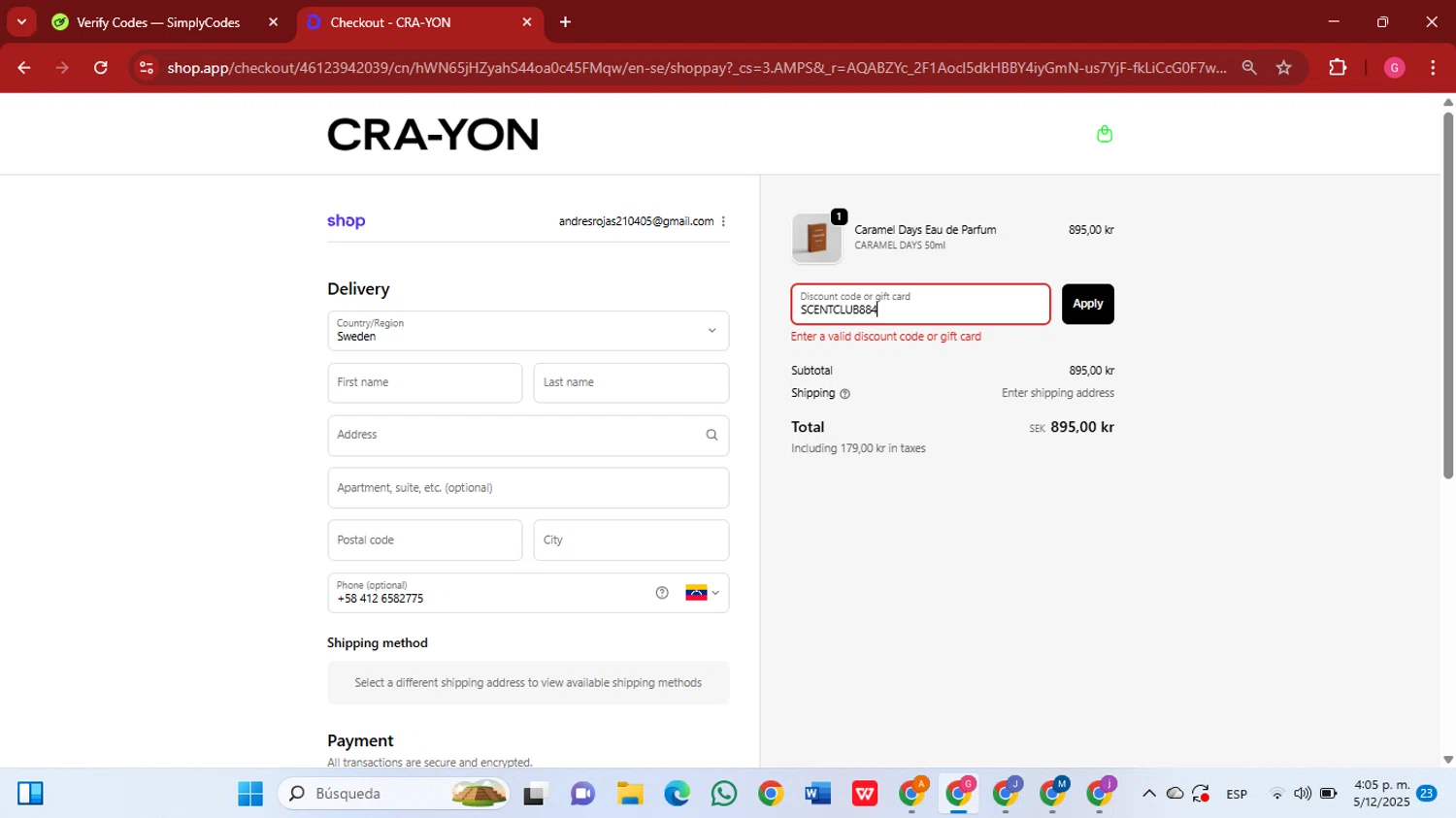Reload the checkout page
This screenshot has height=818, width=1456.
click(101, 68)
